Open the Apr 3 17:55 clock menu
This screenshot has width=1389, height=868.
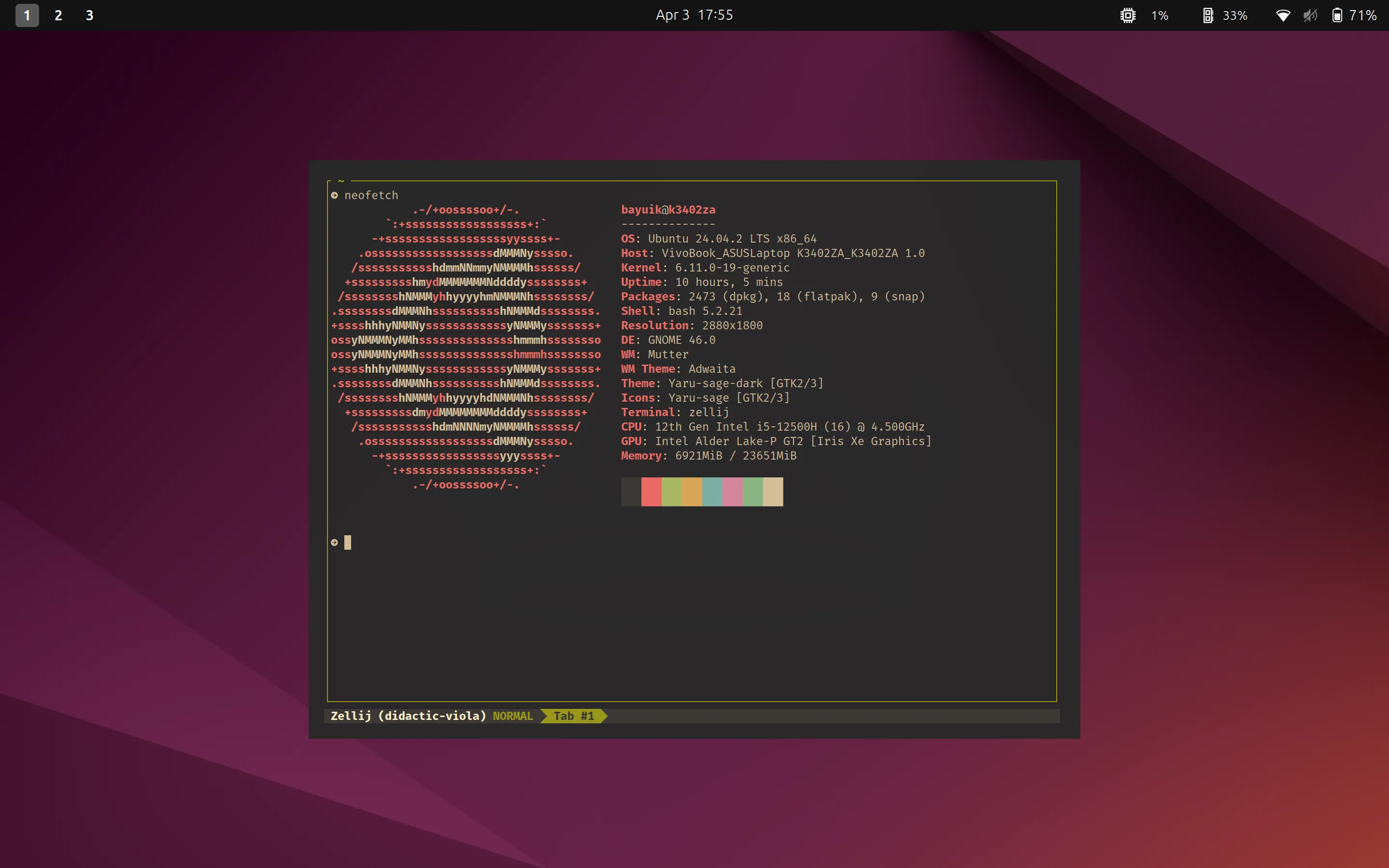coord(694,15)
